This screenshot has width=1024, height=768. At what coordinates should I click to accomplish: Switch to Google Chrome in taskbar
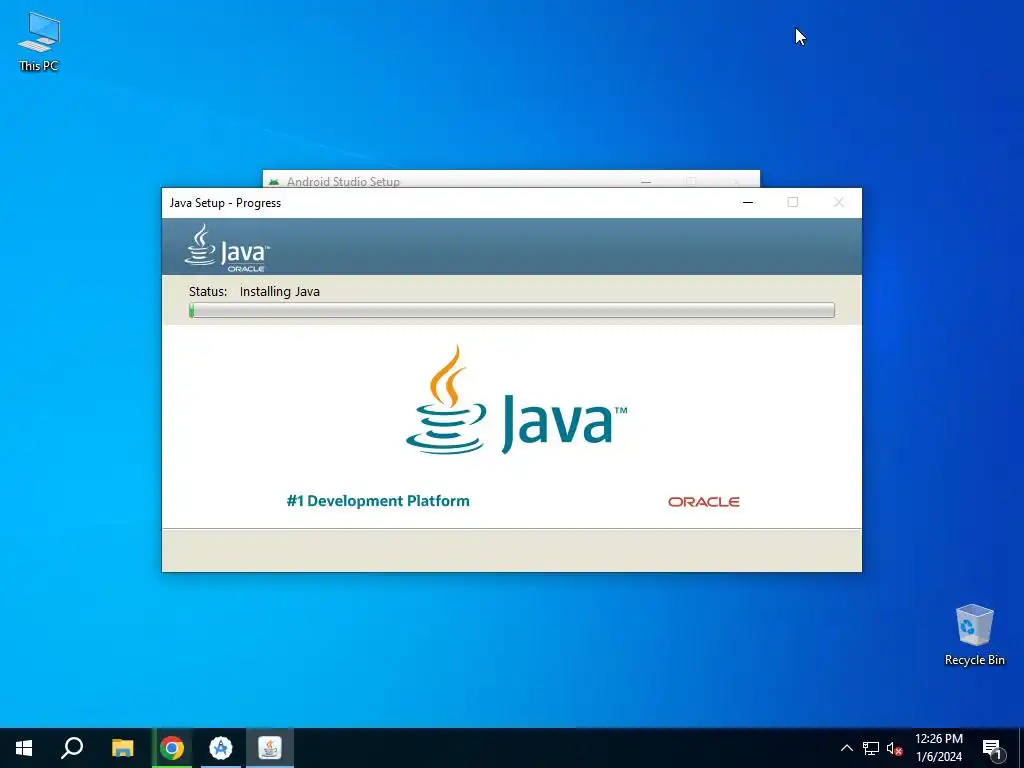[172, 748]
